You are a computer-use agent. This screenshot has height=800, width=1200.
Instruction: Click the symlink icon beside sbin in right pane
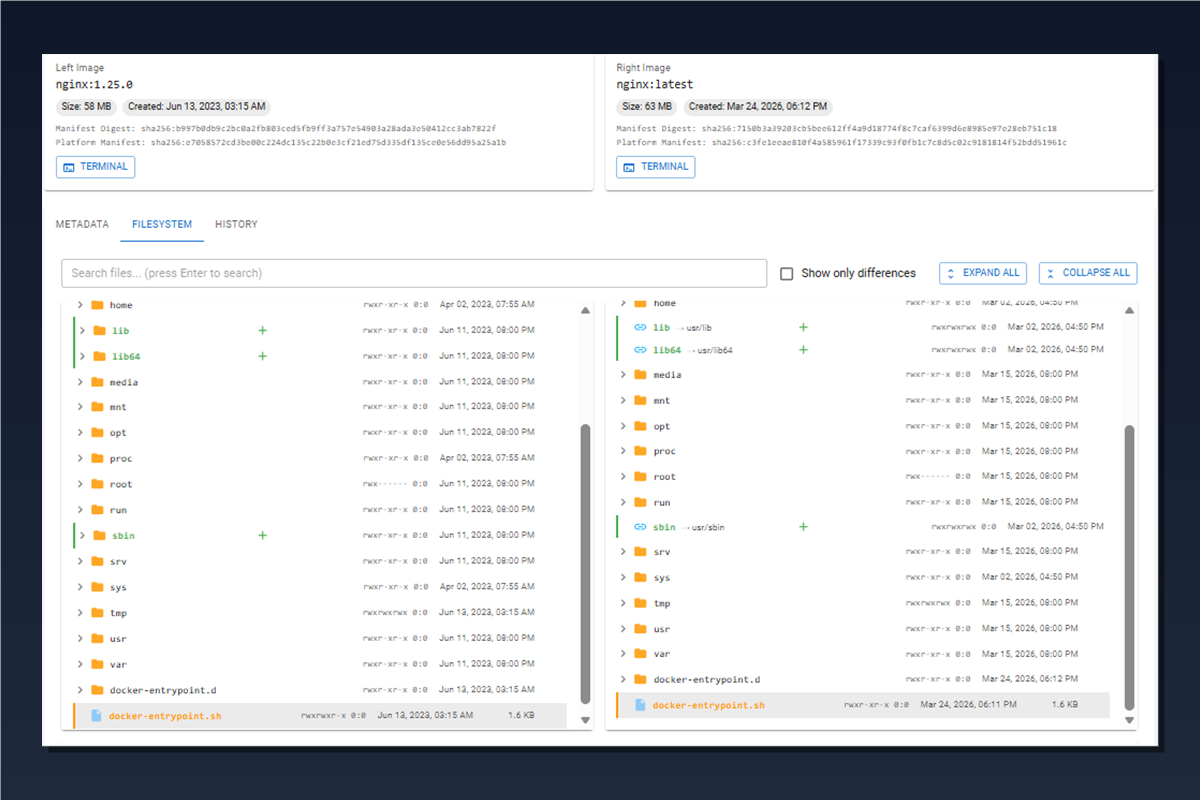click(x=639, y=526)
